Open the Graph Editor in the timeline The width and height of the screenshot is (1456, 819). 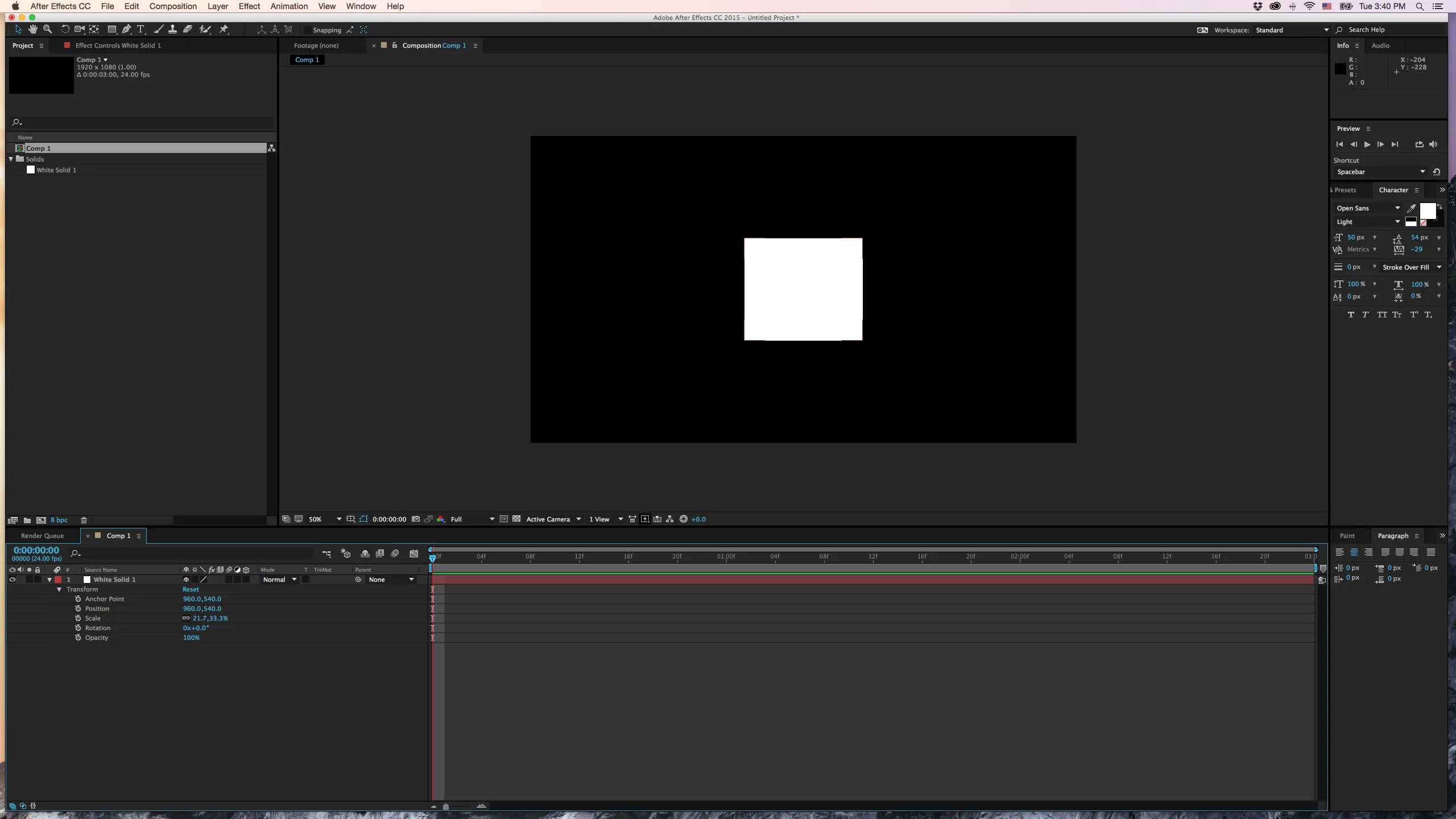[413, 553]
